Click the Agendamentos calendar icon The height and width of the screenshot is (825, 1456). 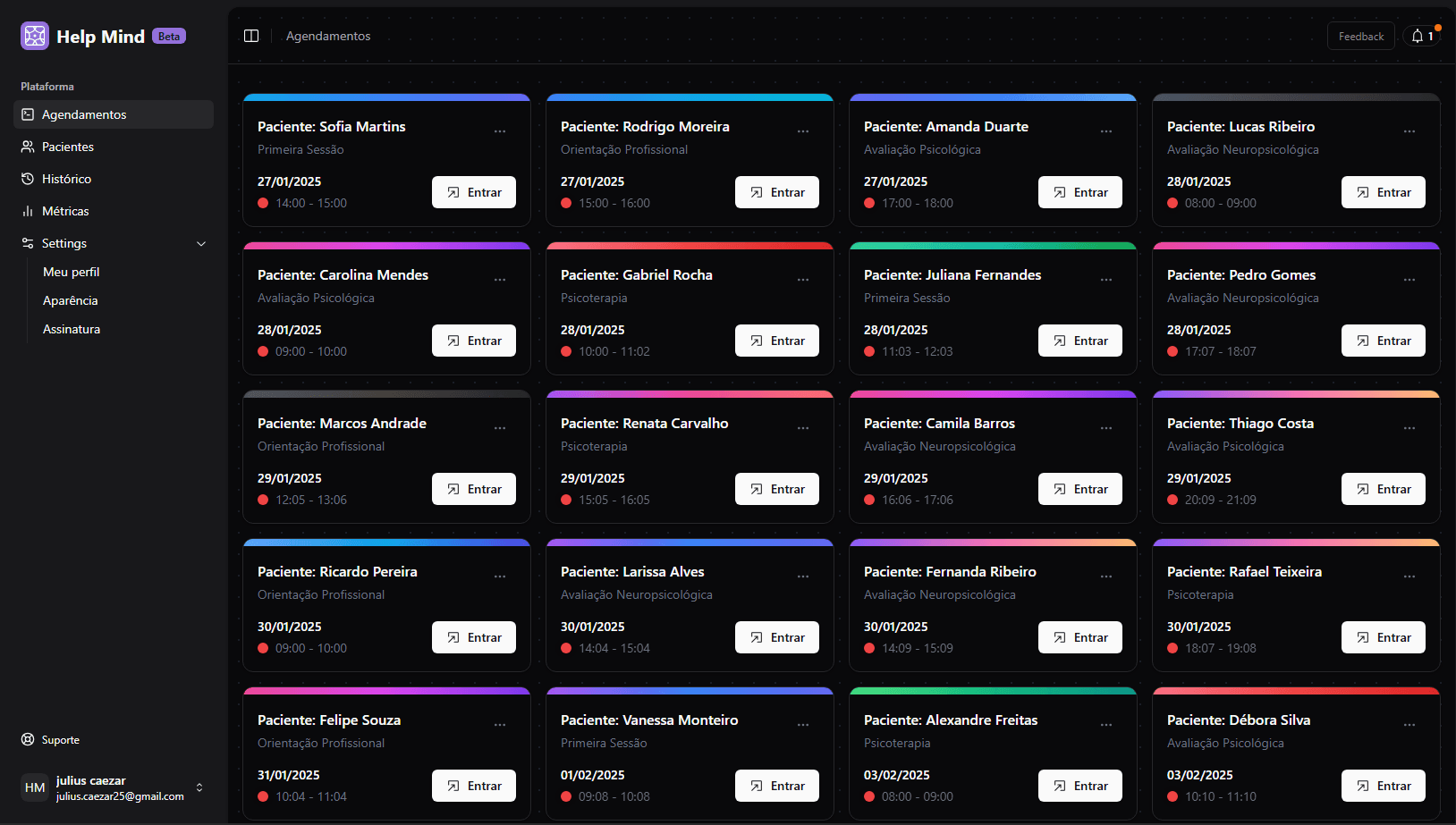click(28, 114)
